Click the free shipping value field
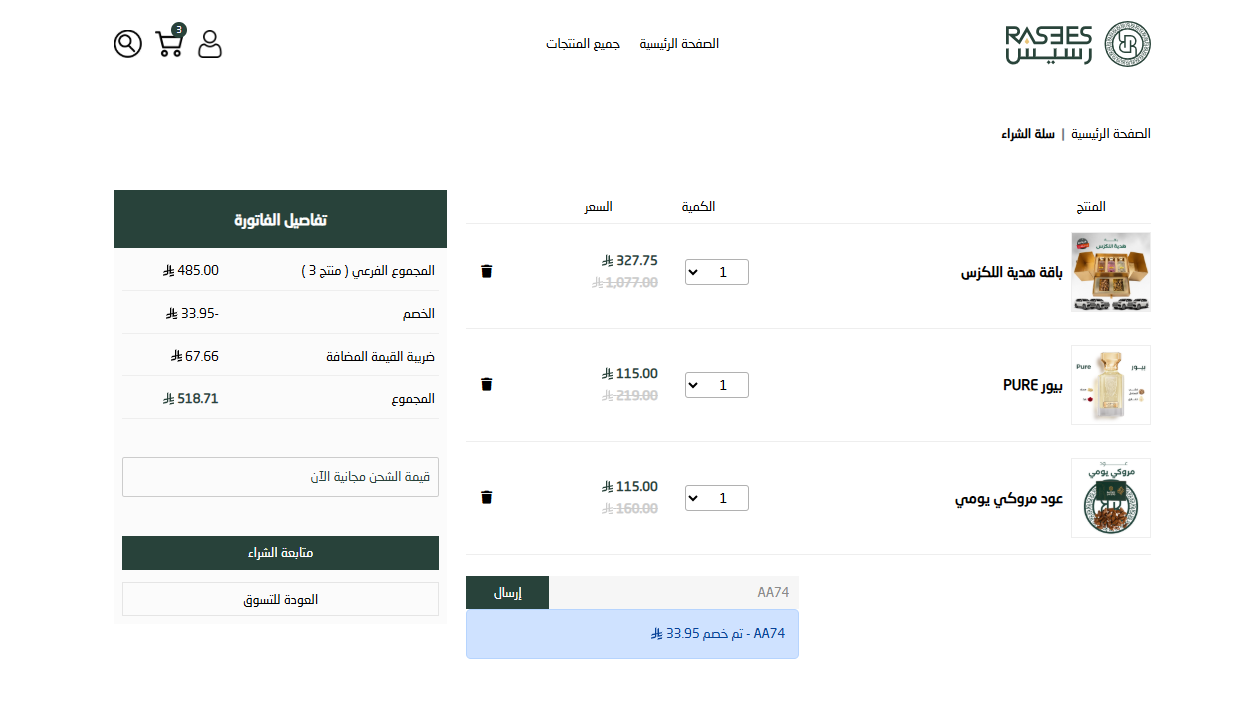This screenshot has width=1241, height=702. [x=280, y=477]
